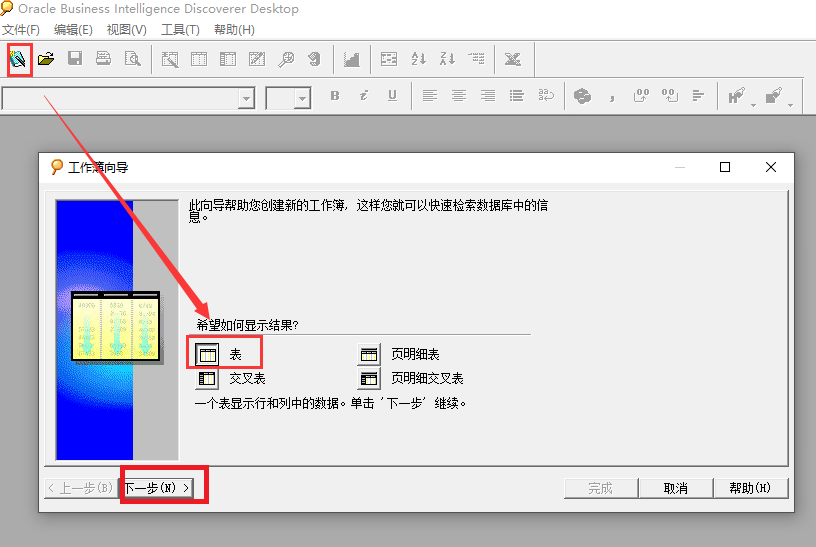Viewport: 816px width, 547px height.
Task: Expand the font name dropdown
Action: [246, 98]
